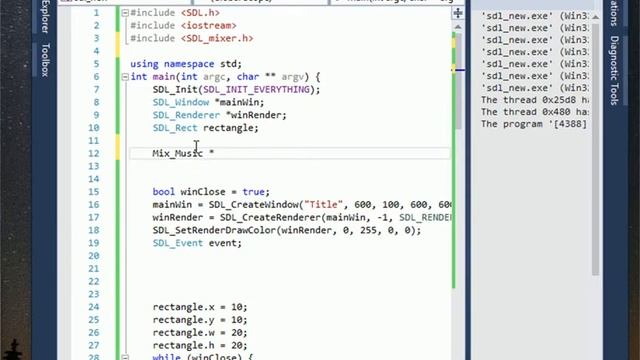The image size is (640, 360).
Task: Click "*winRender;" declaration on line 9
Action: pos(256,115)
